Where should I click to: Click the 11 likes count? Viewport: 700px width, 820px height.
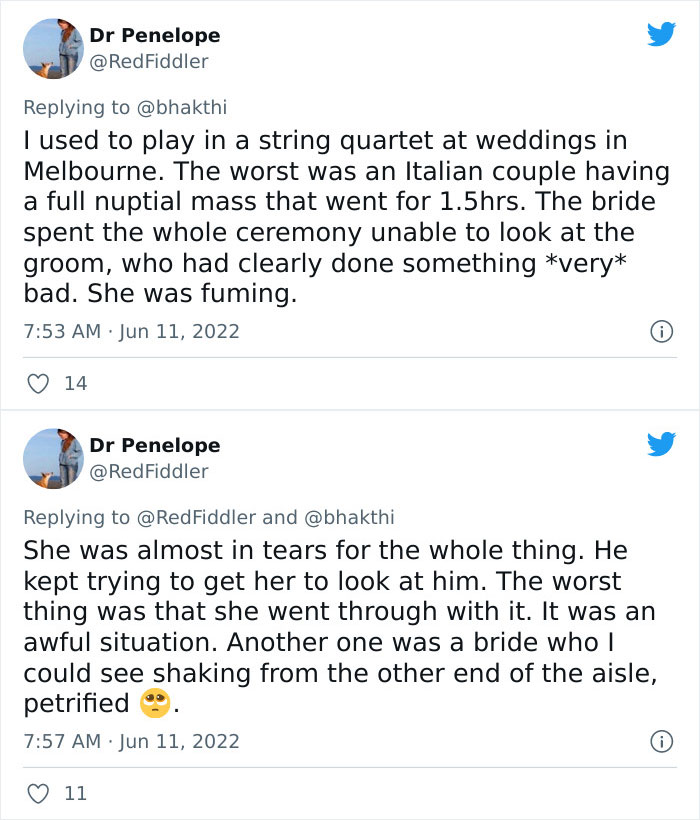tap(75, 793)
